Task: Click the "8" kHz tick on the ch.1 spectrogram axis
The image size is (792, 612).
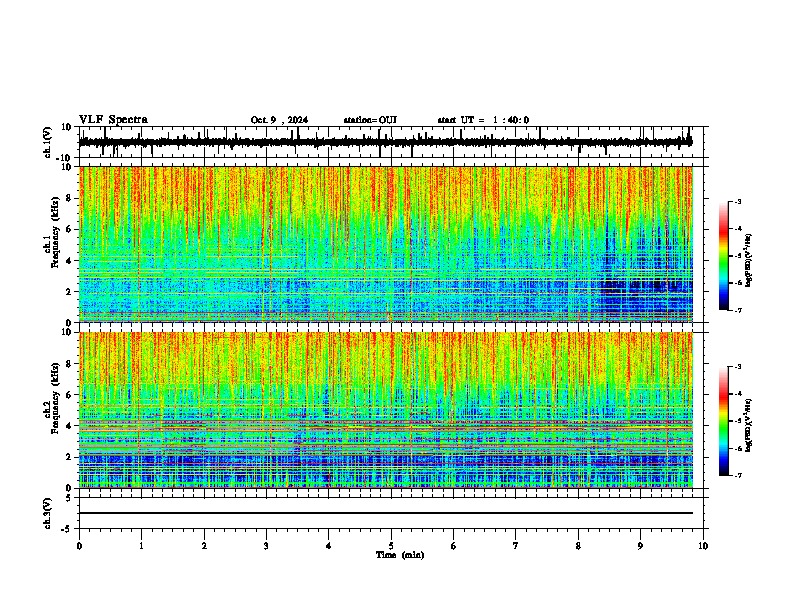Action: pyautogui.click(x=70, y=198)
